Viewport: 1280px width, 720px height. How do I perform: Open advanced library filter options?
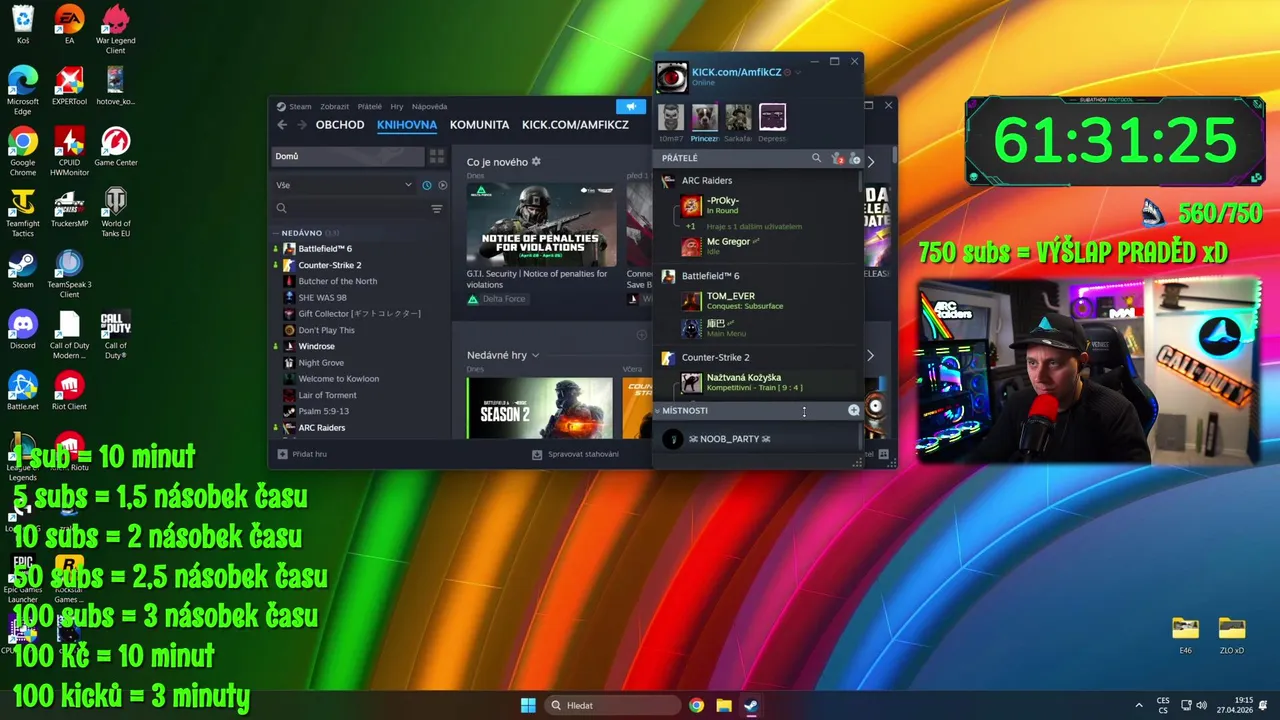437,208
